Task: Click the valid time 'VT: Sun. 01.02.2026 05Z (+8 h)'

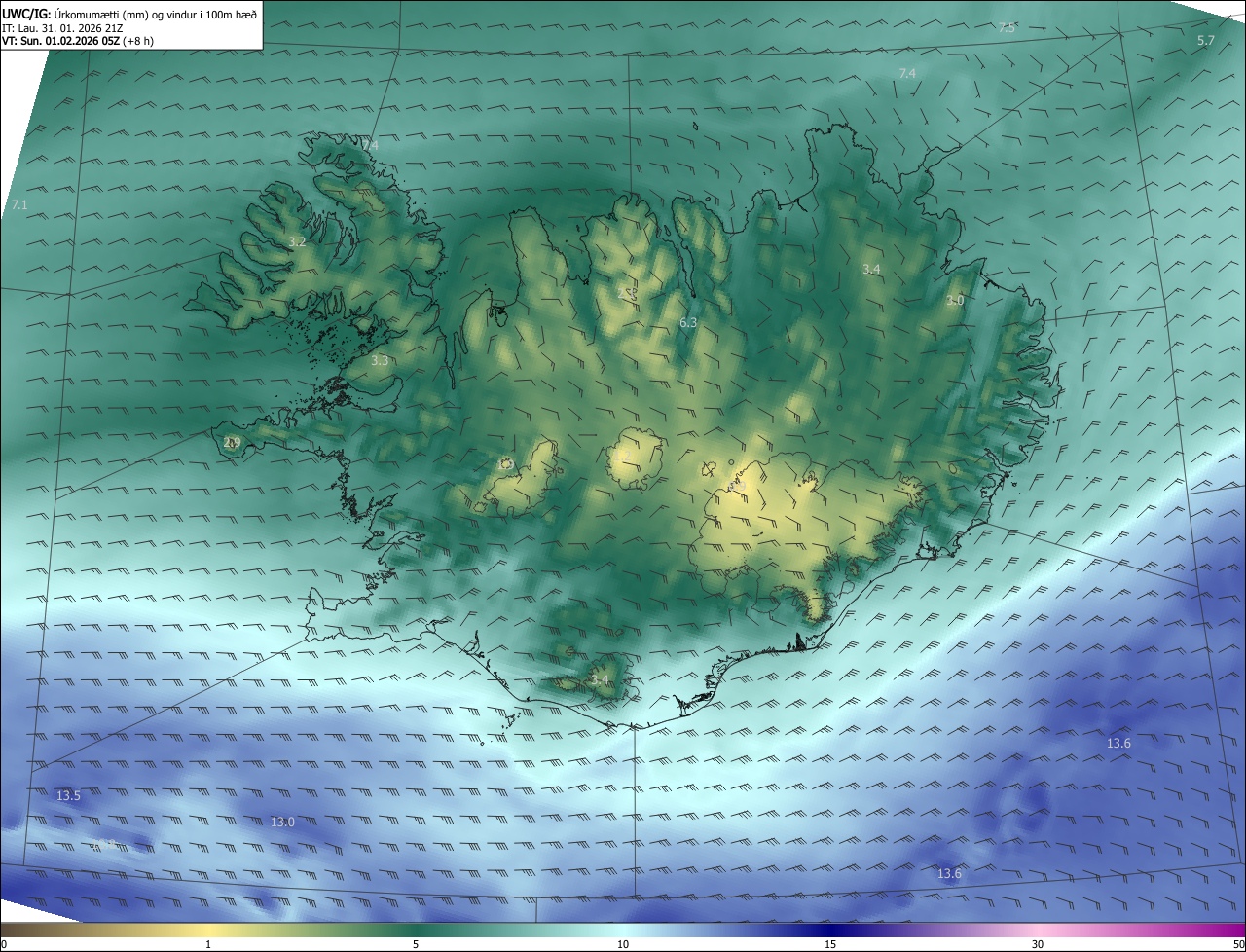Action: [x=77, y=41]
